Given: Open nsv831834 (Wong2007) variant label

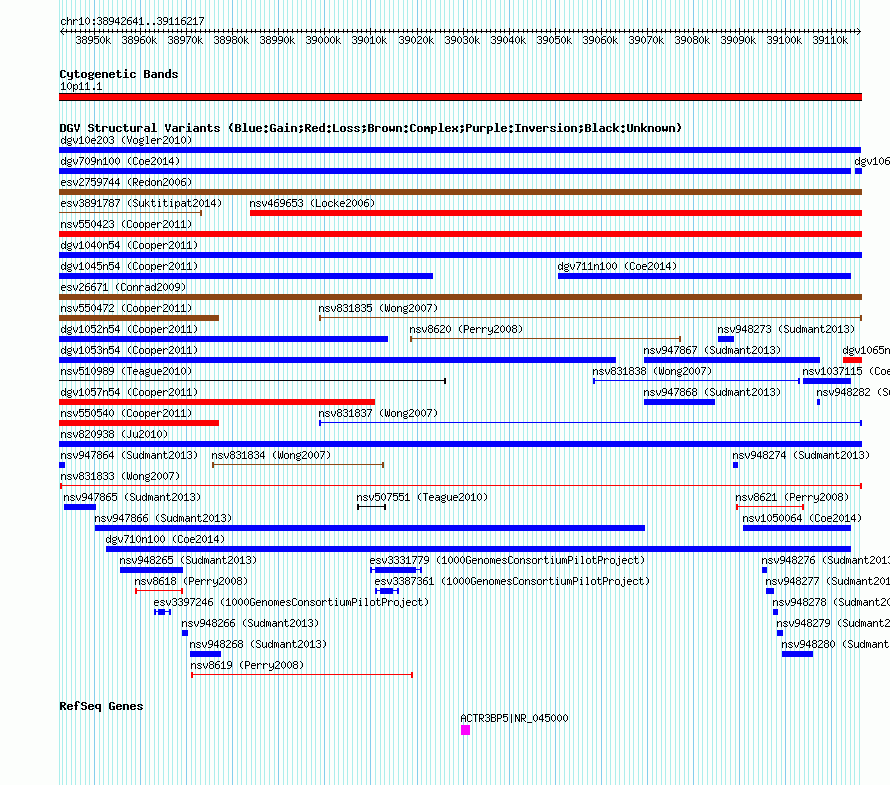Looking at the screenshot, I should click(x=271, y=455).
